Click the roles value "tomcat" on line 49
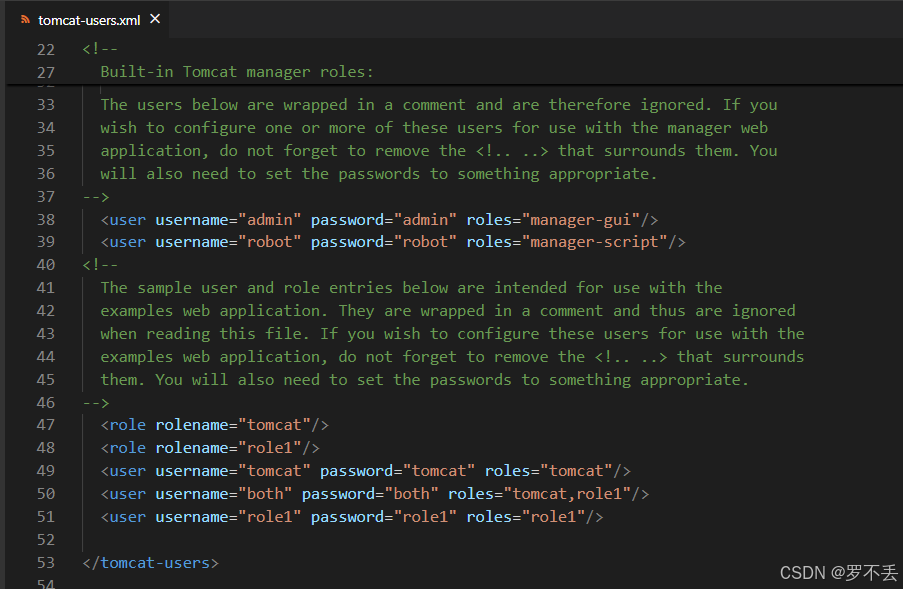The width and height of the screenshot is (903, 589). tap(576, 471)
